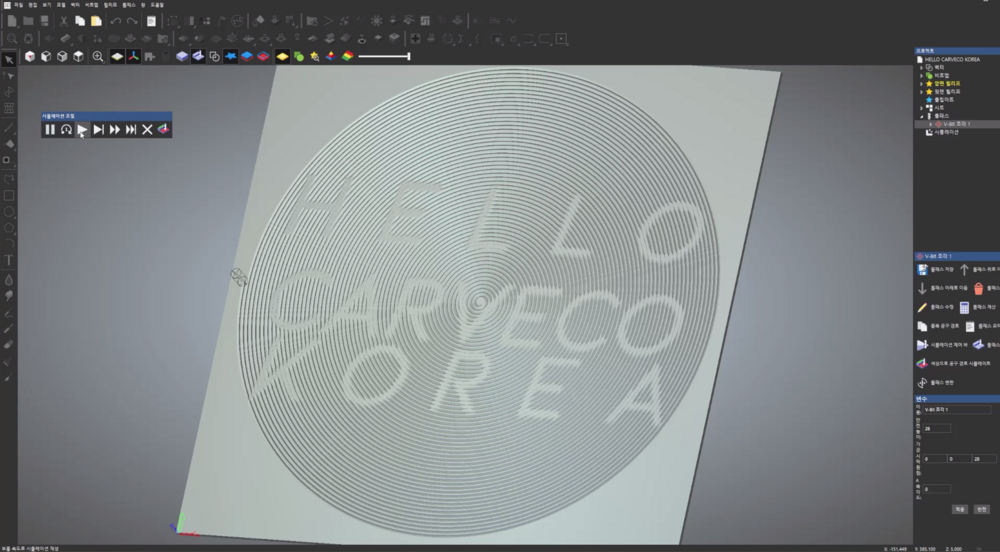1000x552 pixels.
Task: Open the 파일 menu
Action: (x=18, y=4)
